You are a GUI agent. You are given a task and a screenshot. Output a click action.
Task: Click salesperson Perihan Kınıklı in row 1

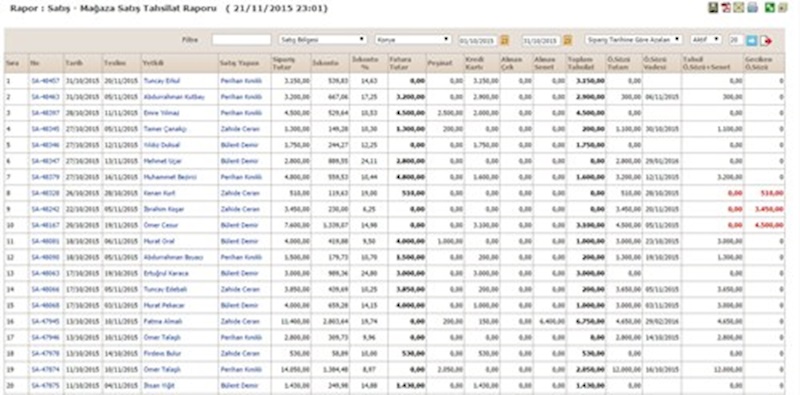pyautogui.click(x=241, y=81)
